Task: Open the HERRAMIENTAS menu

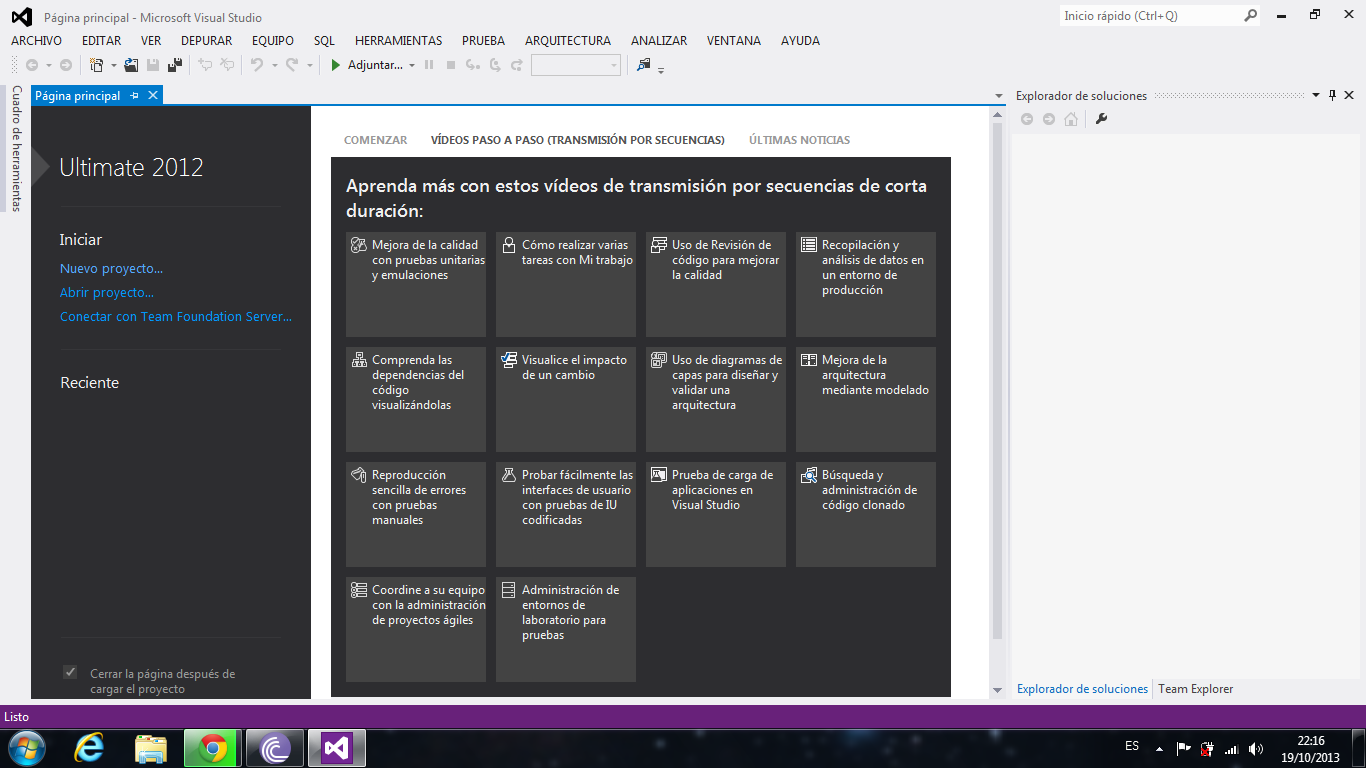Action: [x=398, y=41]
